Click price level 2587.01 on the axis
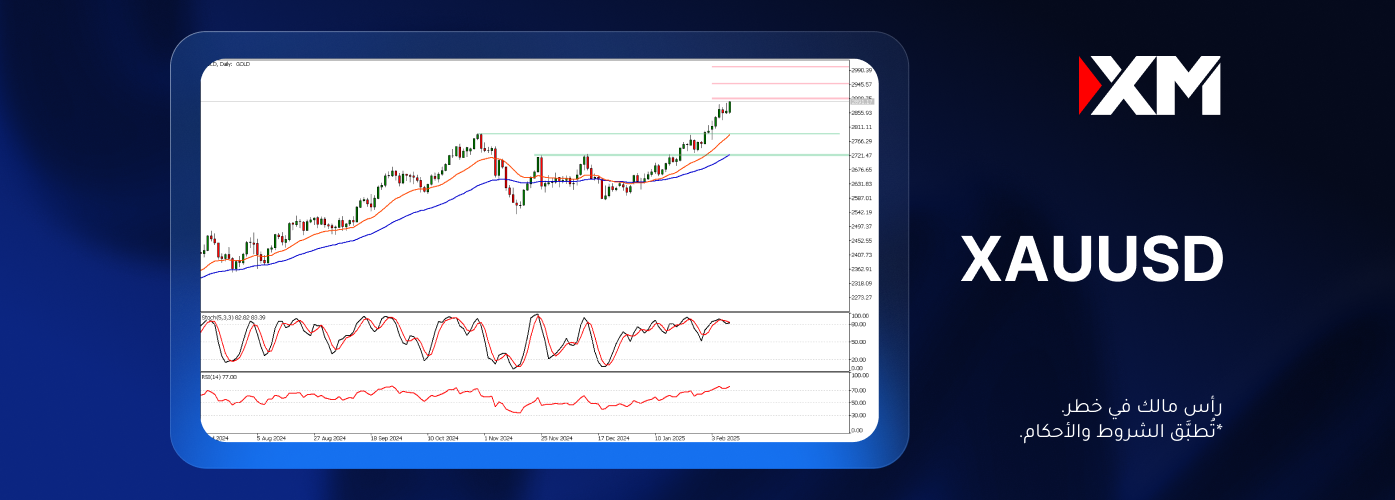Viewport: 1395px width, 500px height. click(x=861, y=198)
